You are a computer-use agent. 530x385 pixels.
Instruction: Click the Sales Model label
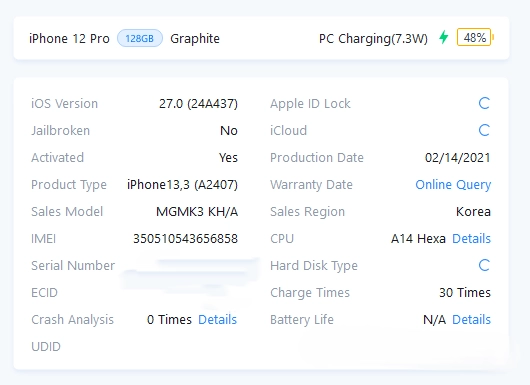[67, 212]
